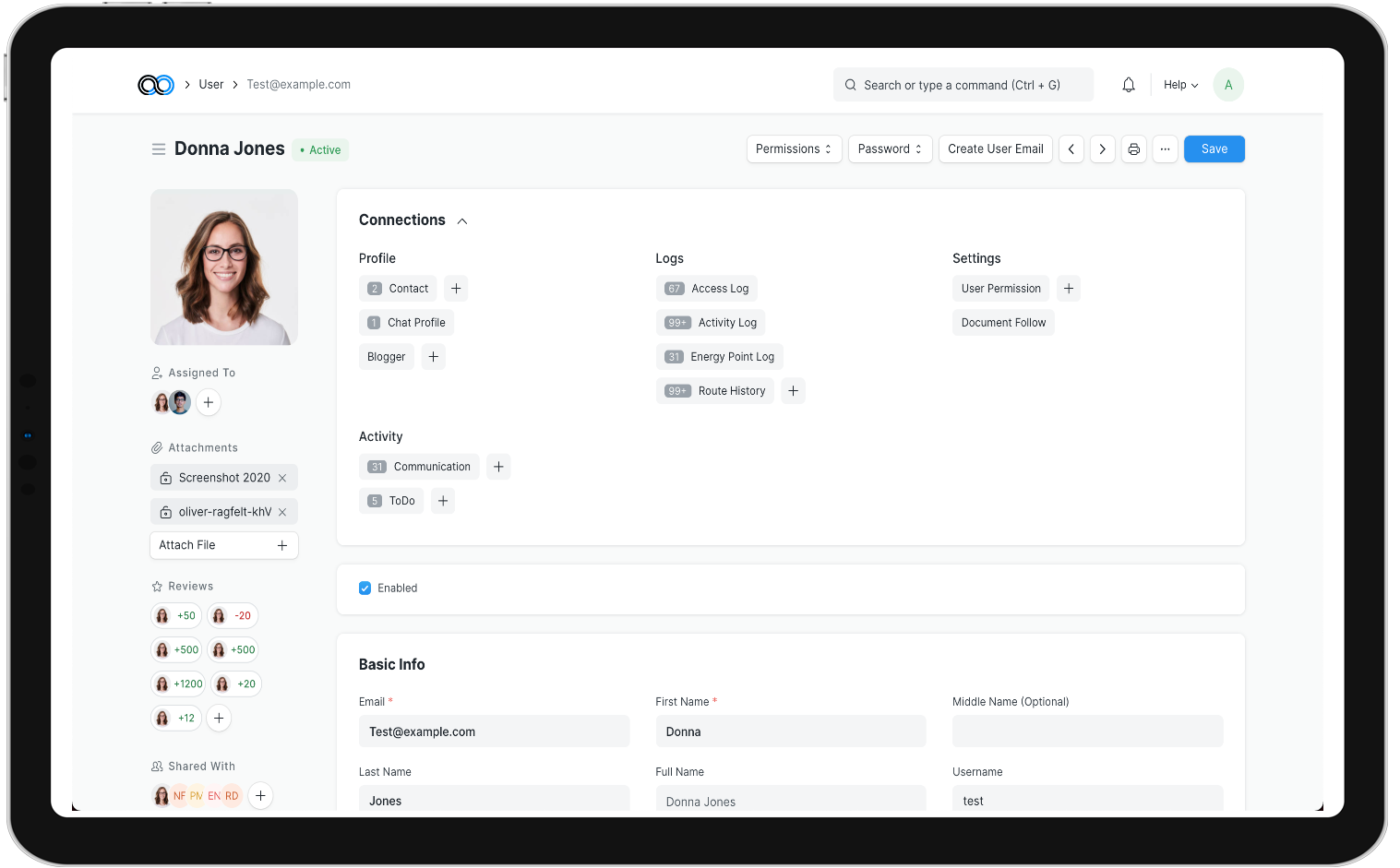Viewport: 1400px width, 868px height.
Task: Add new ToDo using plus icon
Action: click(x=443, y=501)
